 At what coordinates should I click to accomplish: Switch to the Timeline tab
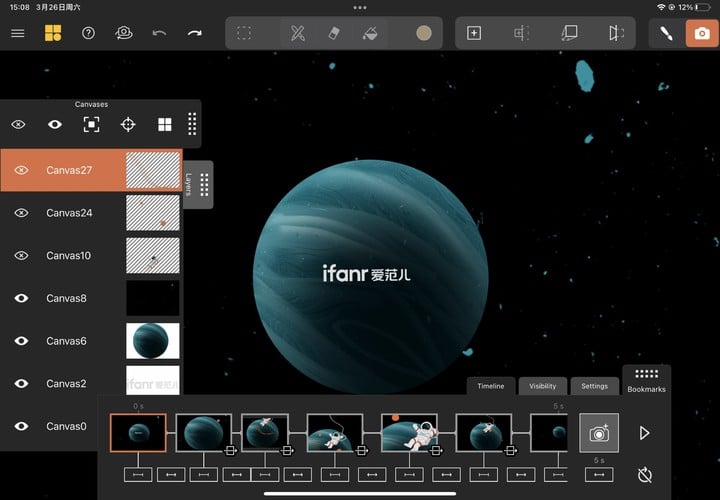490,386
